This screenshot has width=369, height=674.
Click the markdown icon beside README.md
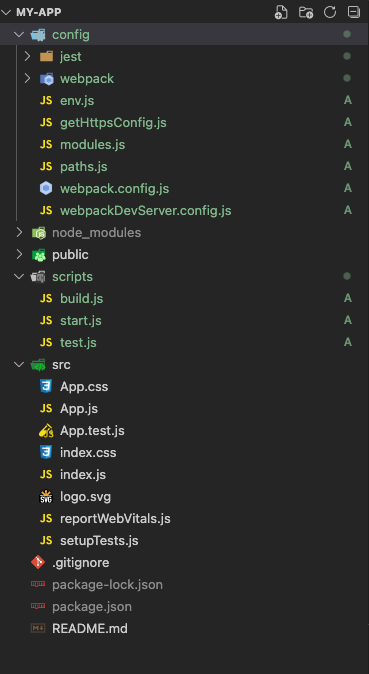click(38, 628)
